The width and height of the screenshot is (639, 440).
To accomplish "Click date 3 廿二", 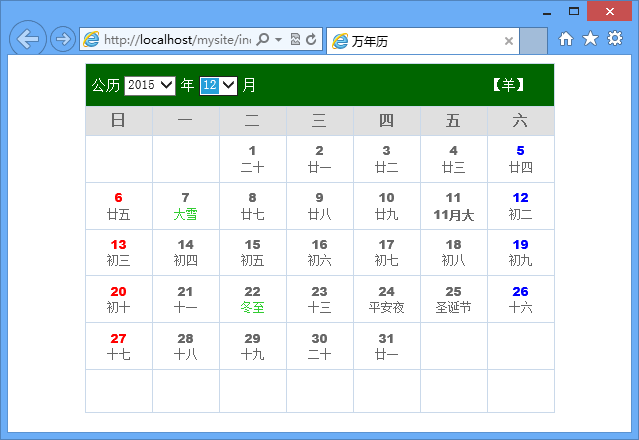I will tap(387, 159).
